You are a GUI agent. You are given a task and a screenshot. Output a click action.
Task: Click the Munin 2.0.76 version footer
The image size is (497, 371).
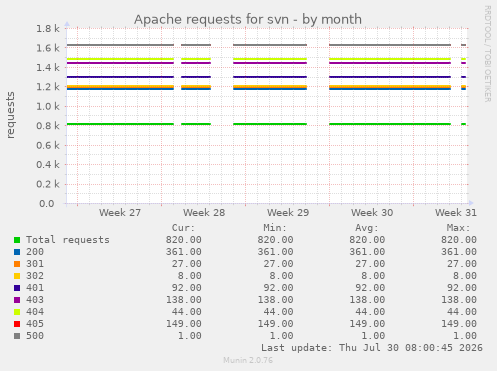[x=248, y=360]
